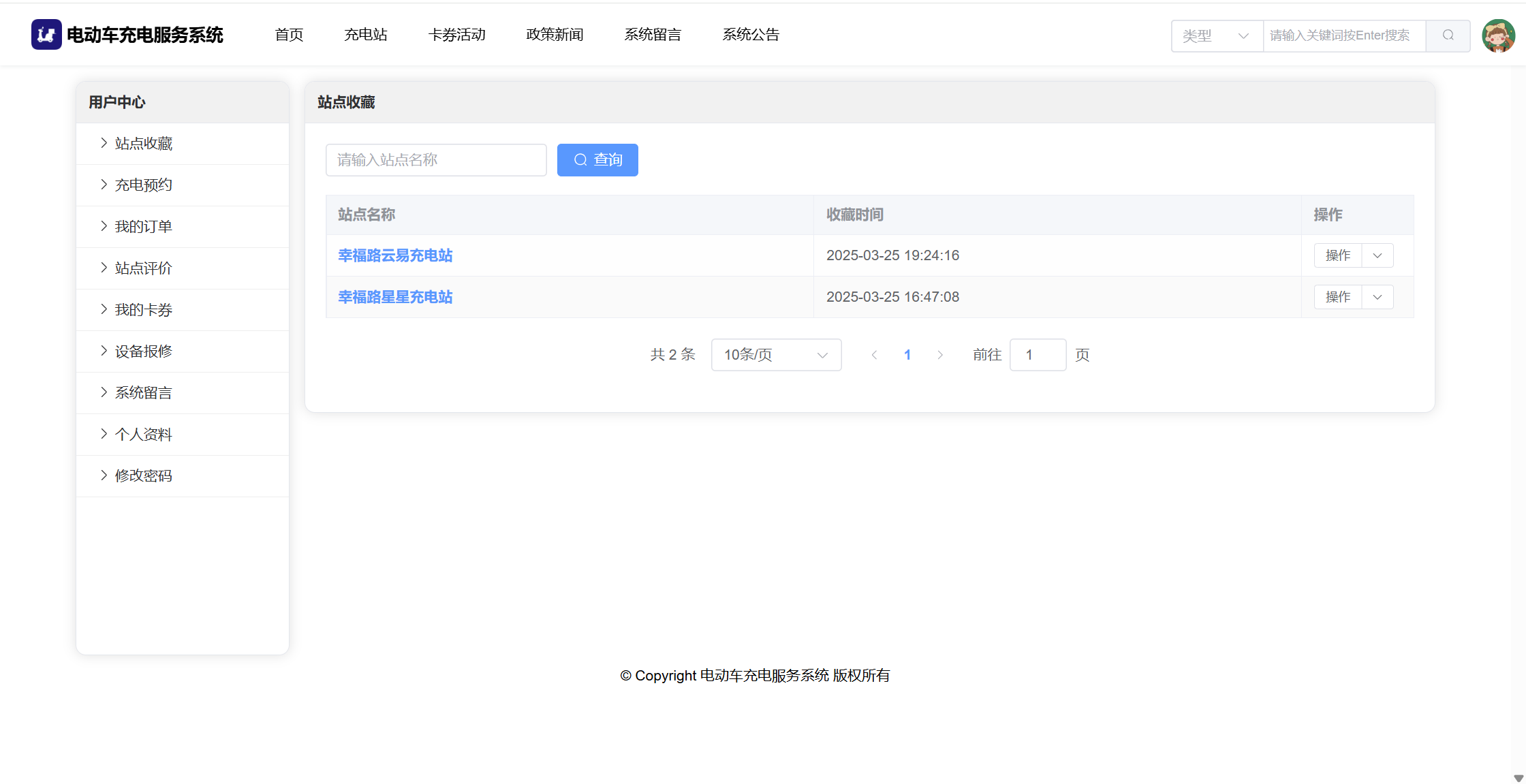Click the chevron beside 修改密码 in sidebar

104,475
